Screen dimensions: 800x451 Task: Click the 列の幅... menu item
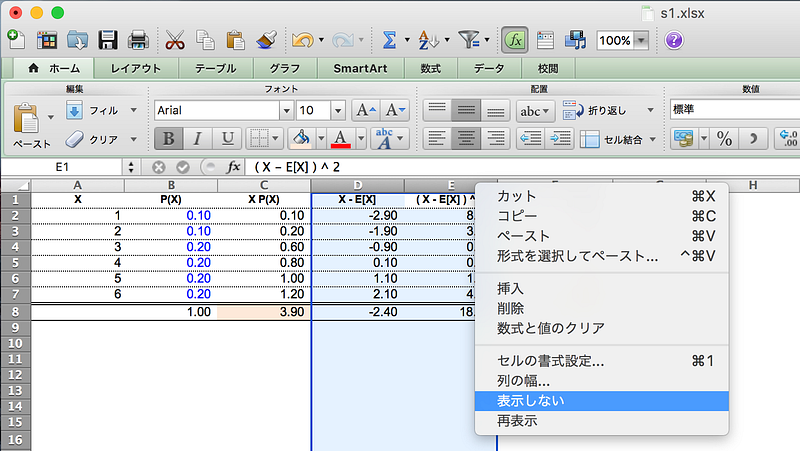(602, 381)
